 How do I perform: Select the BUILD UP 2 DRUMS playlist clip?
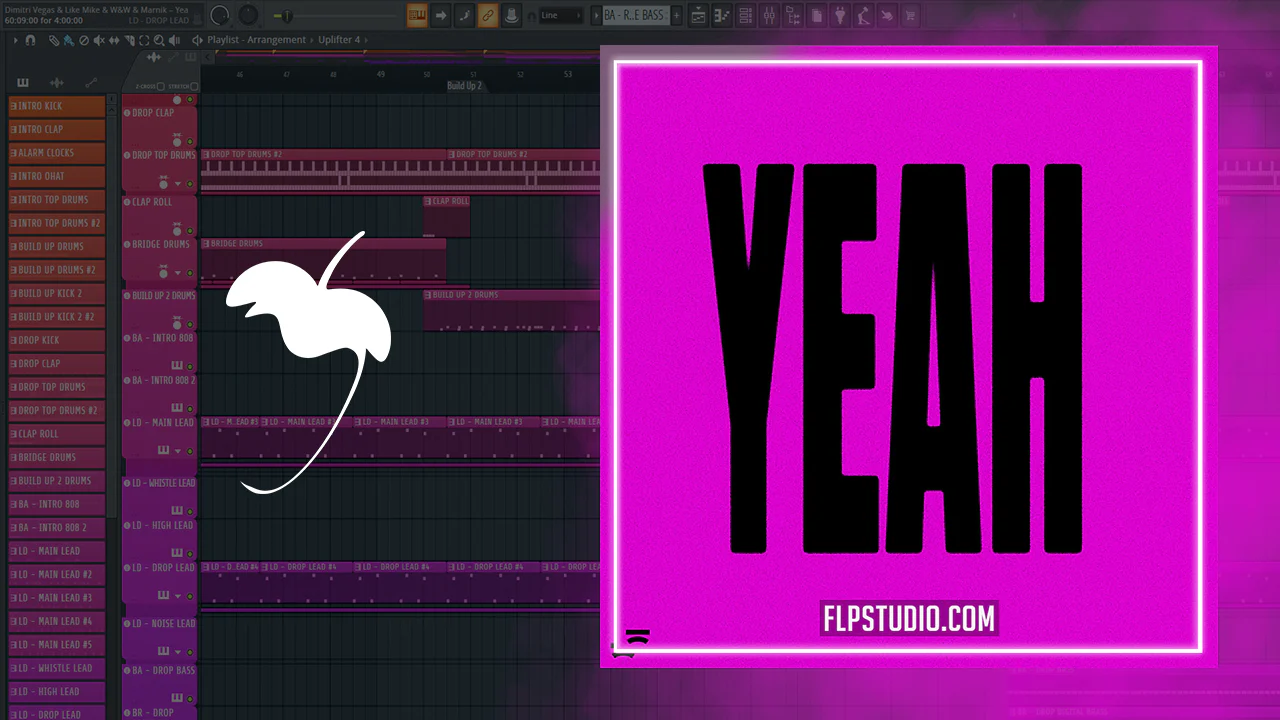point(512,310)
